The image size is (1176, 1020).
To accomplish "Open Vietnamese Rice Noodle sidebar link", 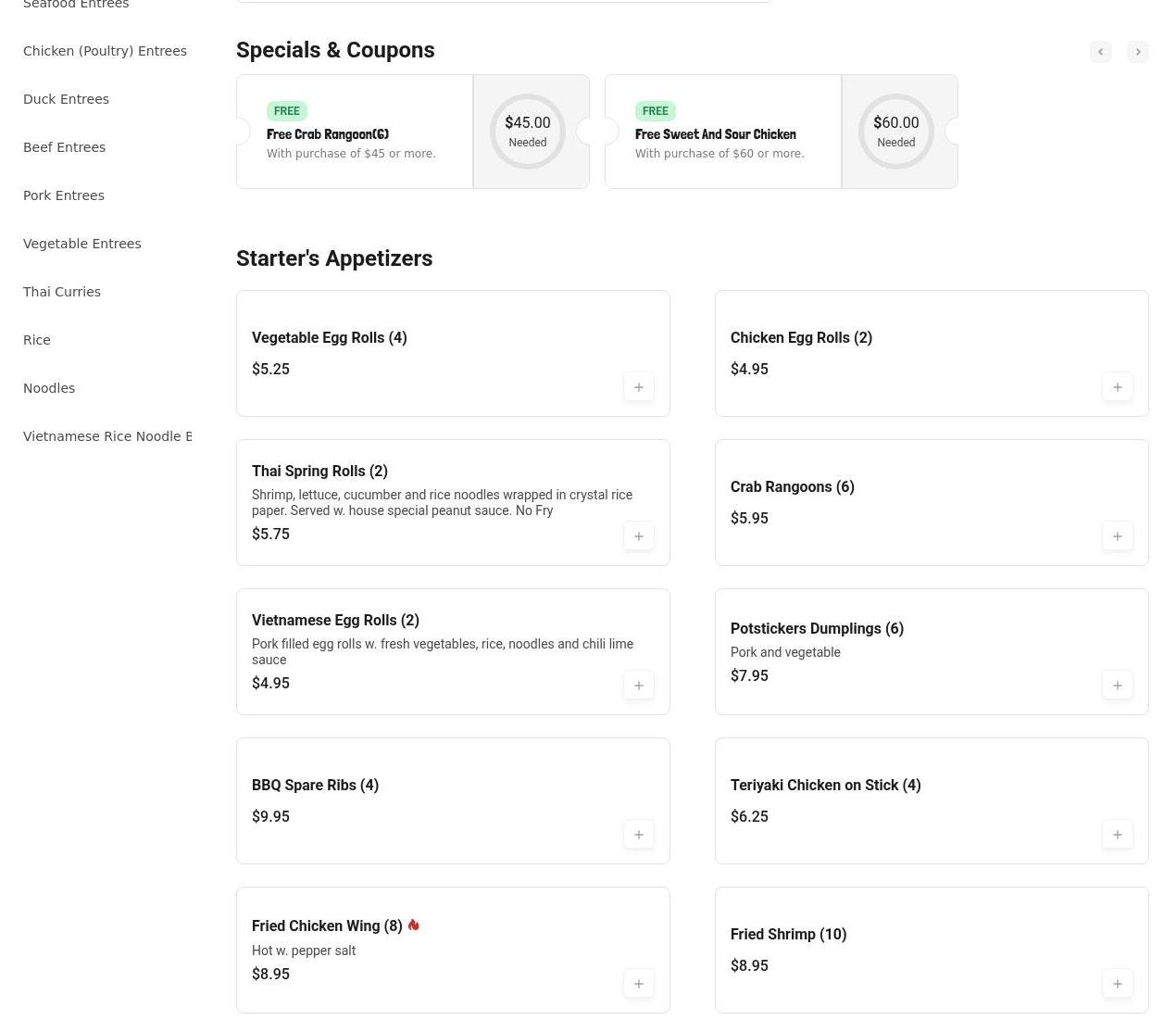I will coord(107,436).
